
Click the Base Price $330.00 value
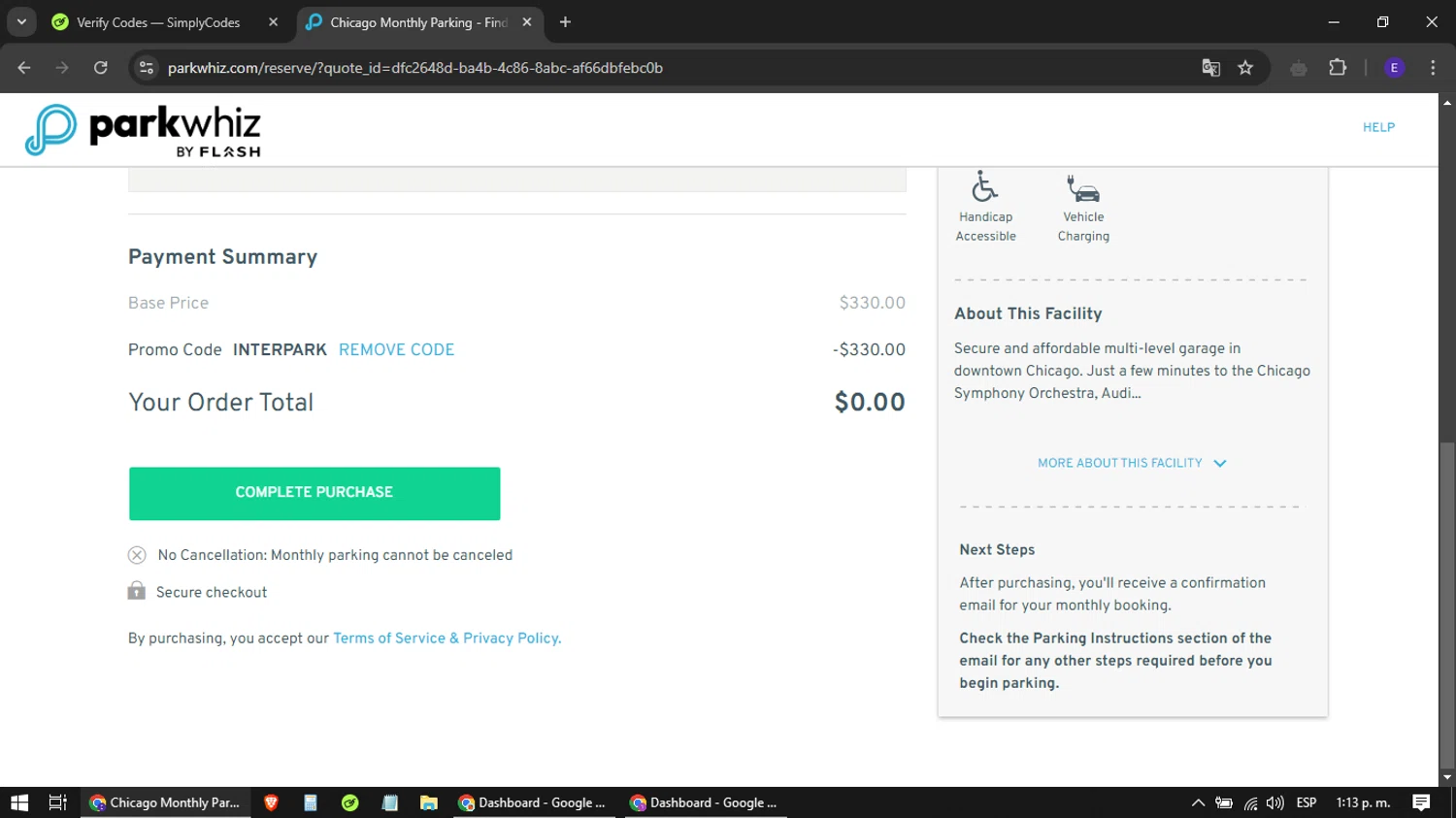pyautogui.click(x=872, y=303)
